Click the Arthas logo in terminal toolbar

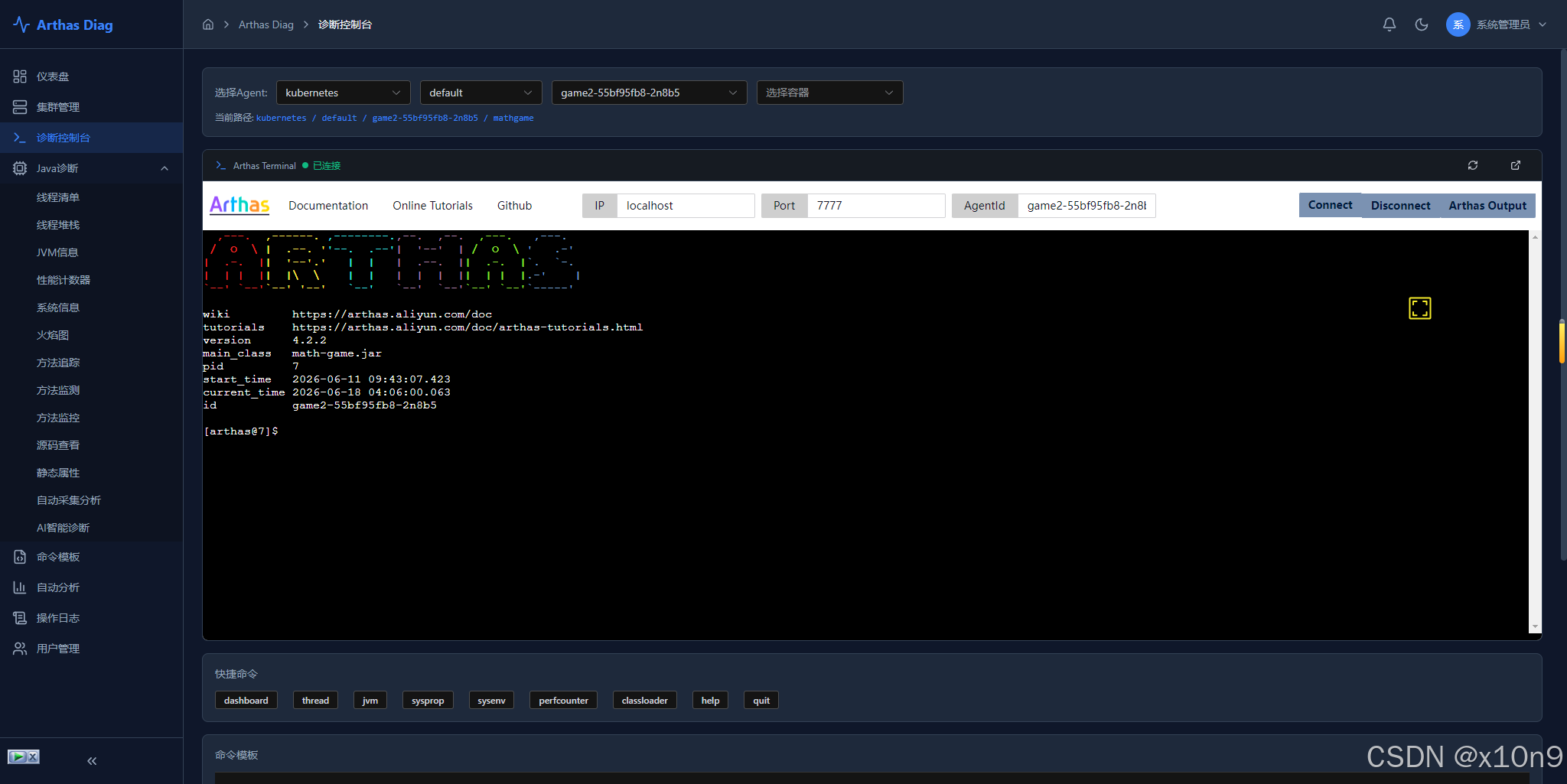[x=239, y=205]
